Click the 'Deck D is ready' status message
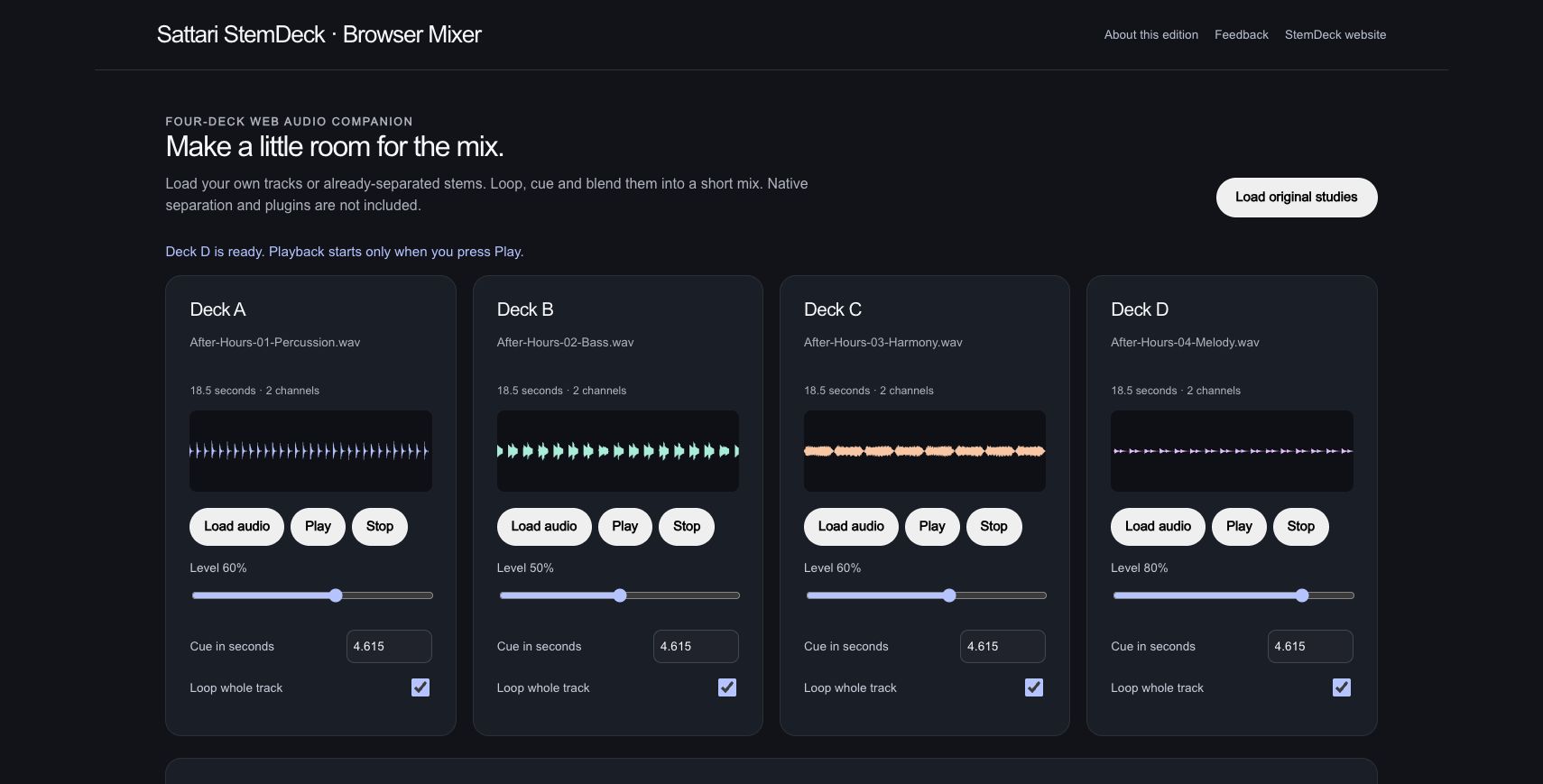Screen dimensions: 1543x784 (x=345, y=252)
